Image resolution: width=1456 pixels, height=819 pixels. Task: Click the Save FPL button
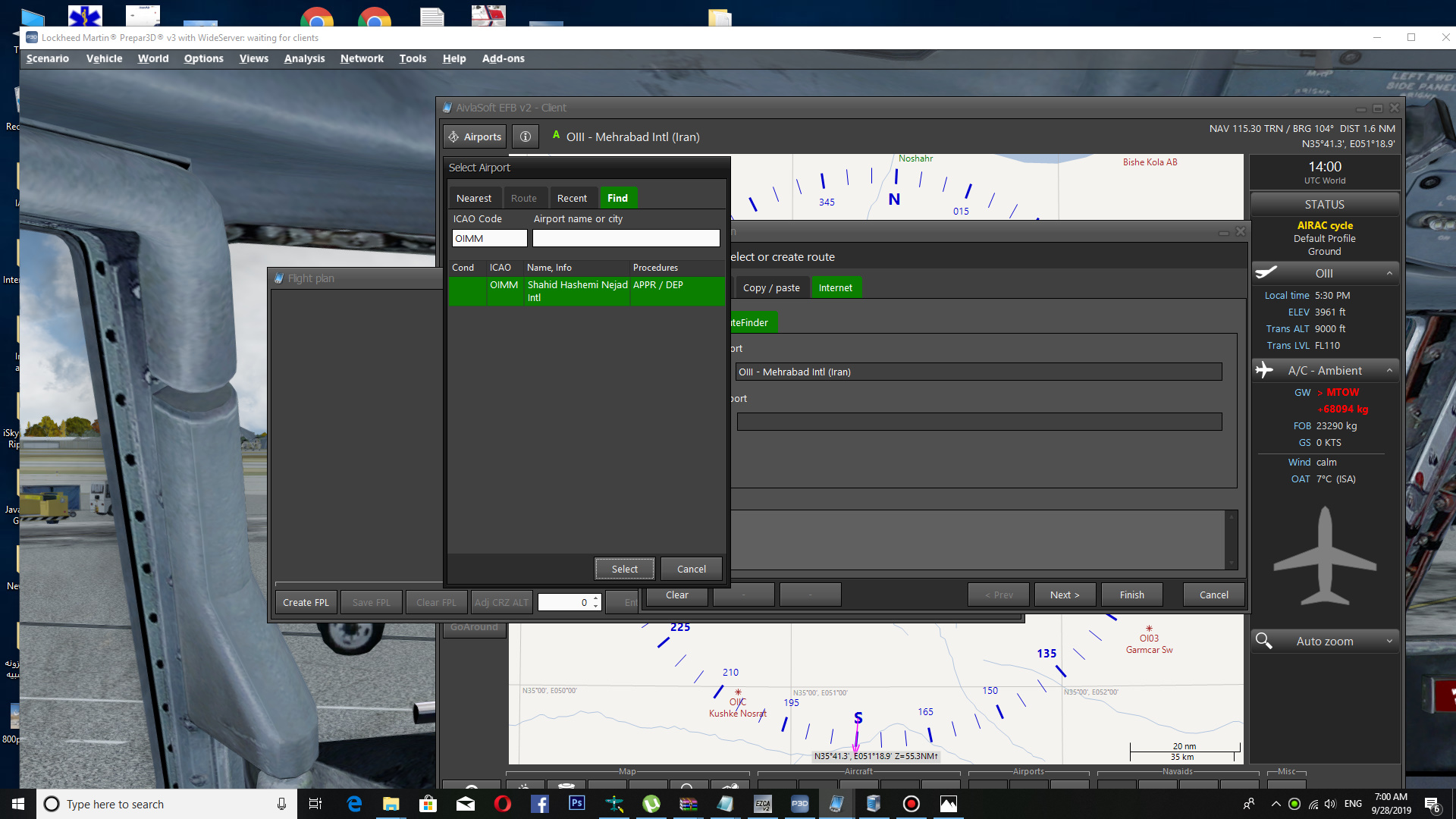coord(372,602)
